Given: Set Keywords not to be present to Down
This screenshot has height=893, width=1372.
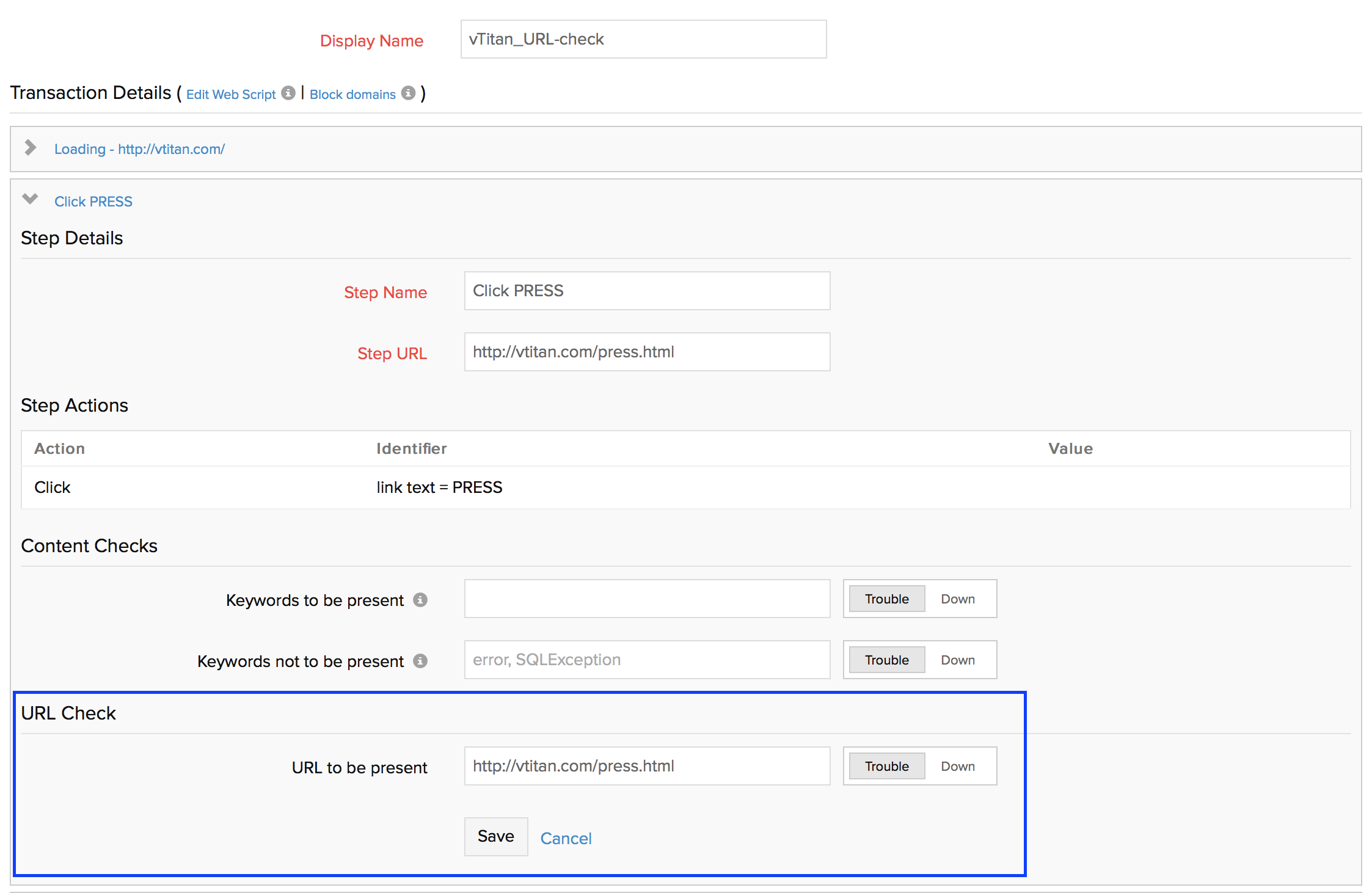Looking at the screenshot, I should coord(957,660).
